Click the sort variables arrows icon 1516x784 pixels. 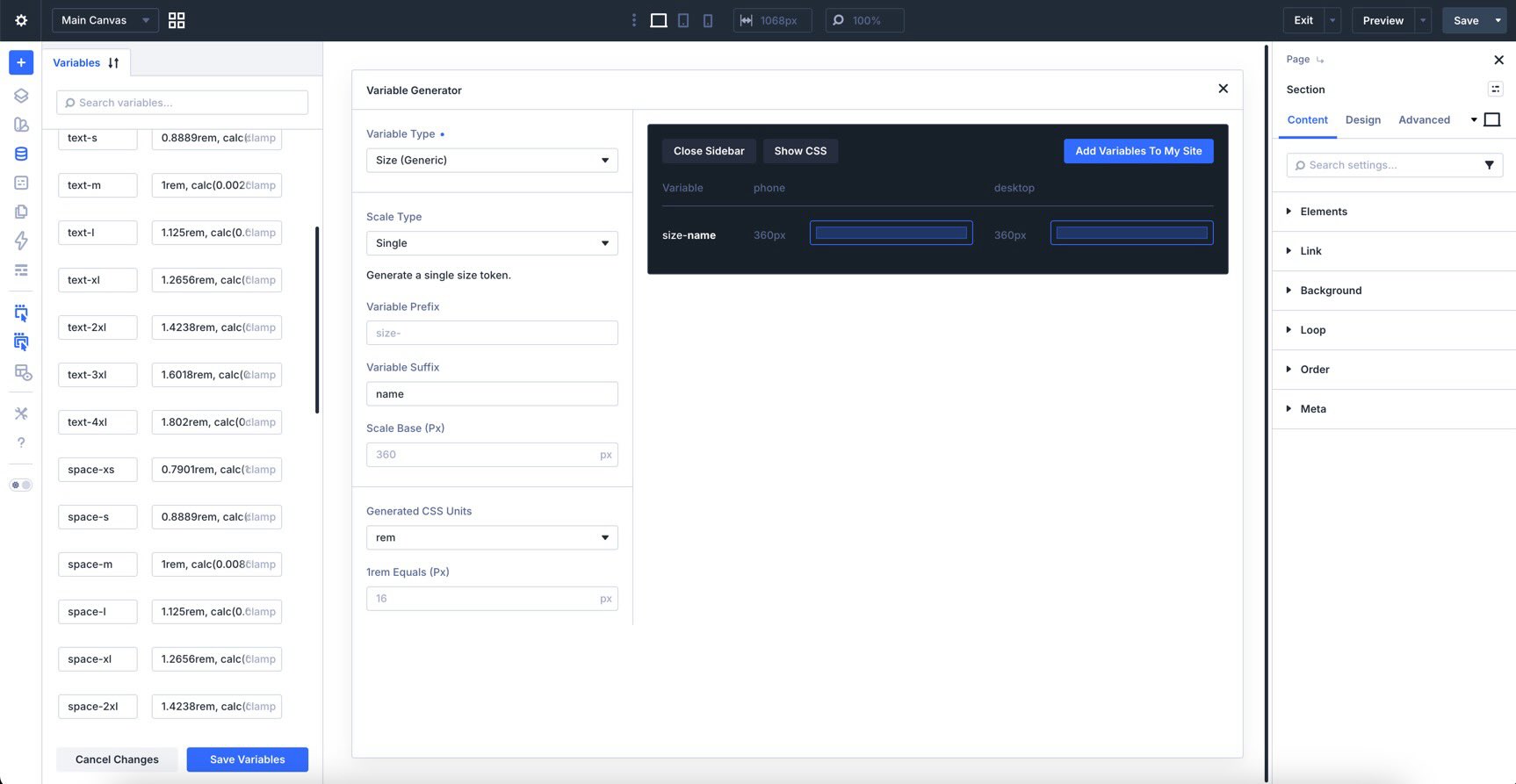click(x=113, y=63)
